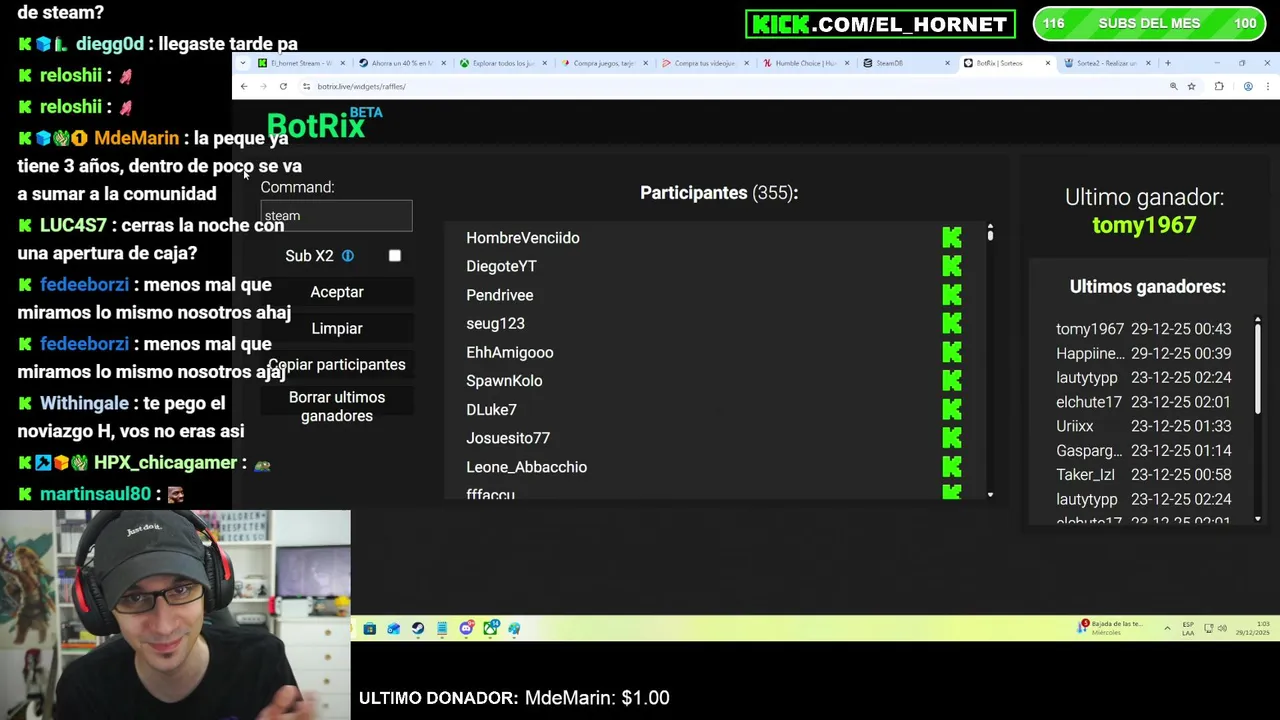
Task: Close the BotRix Sorteos tab
Action: [1048, 63]
